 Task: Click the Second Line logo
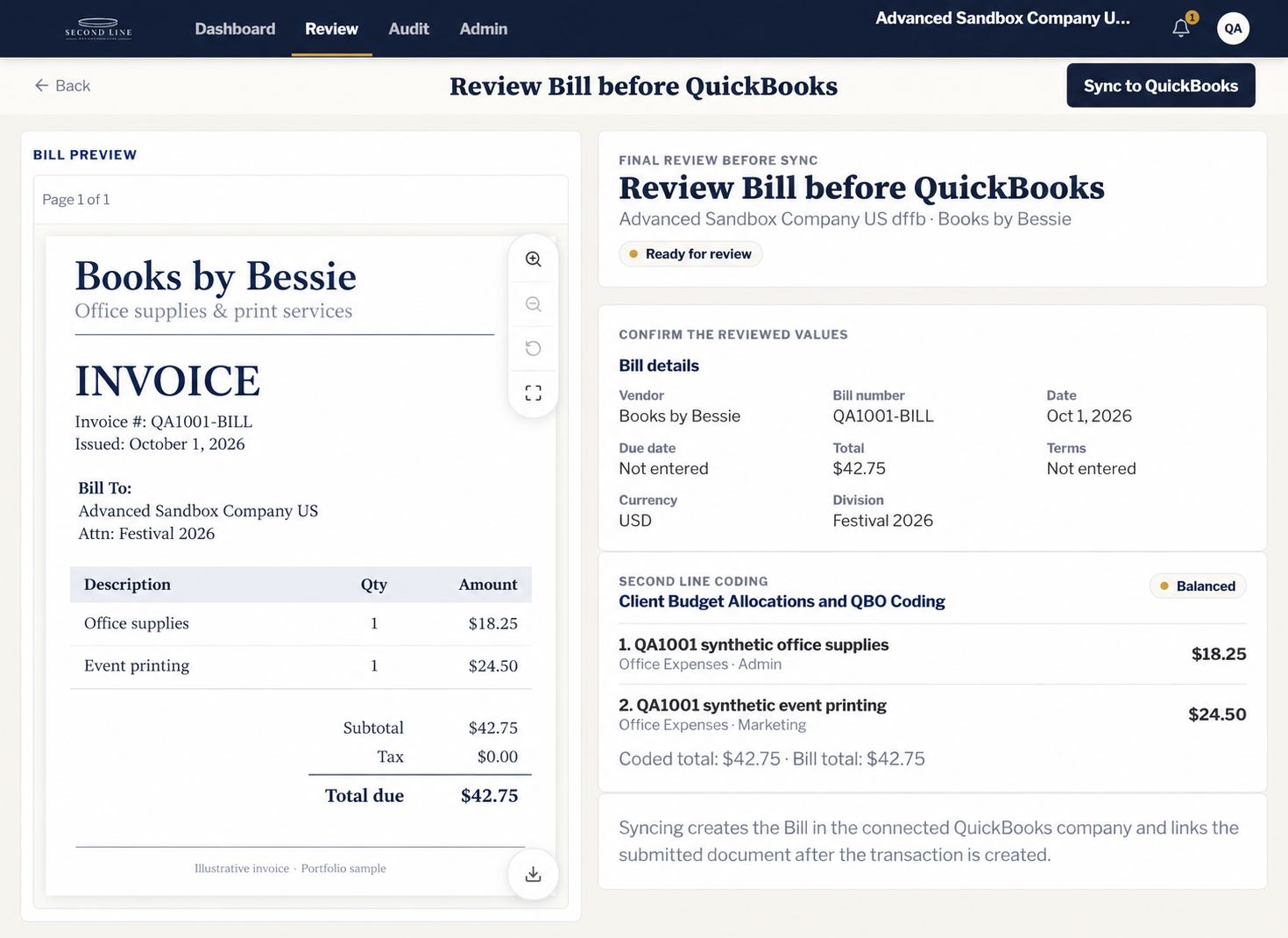tap(98, 29)
